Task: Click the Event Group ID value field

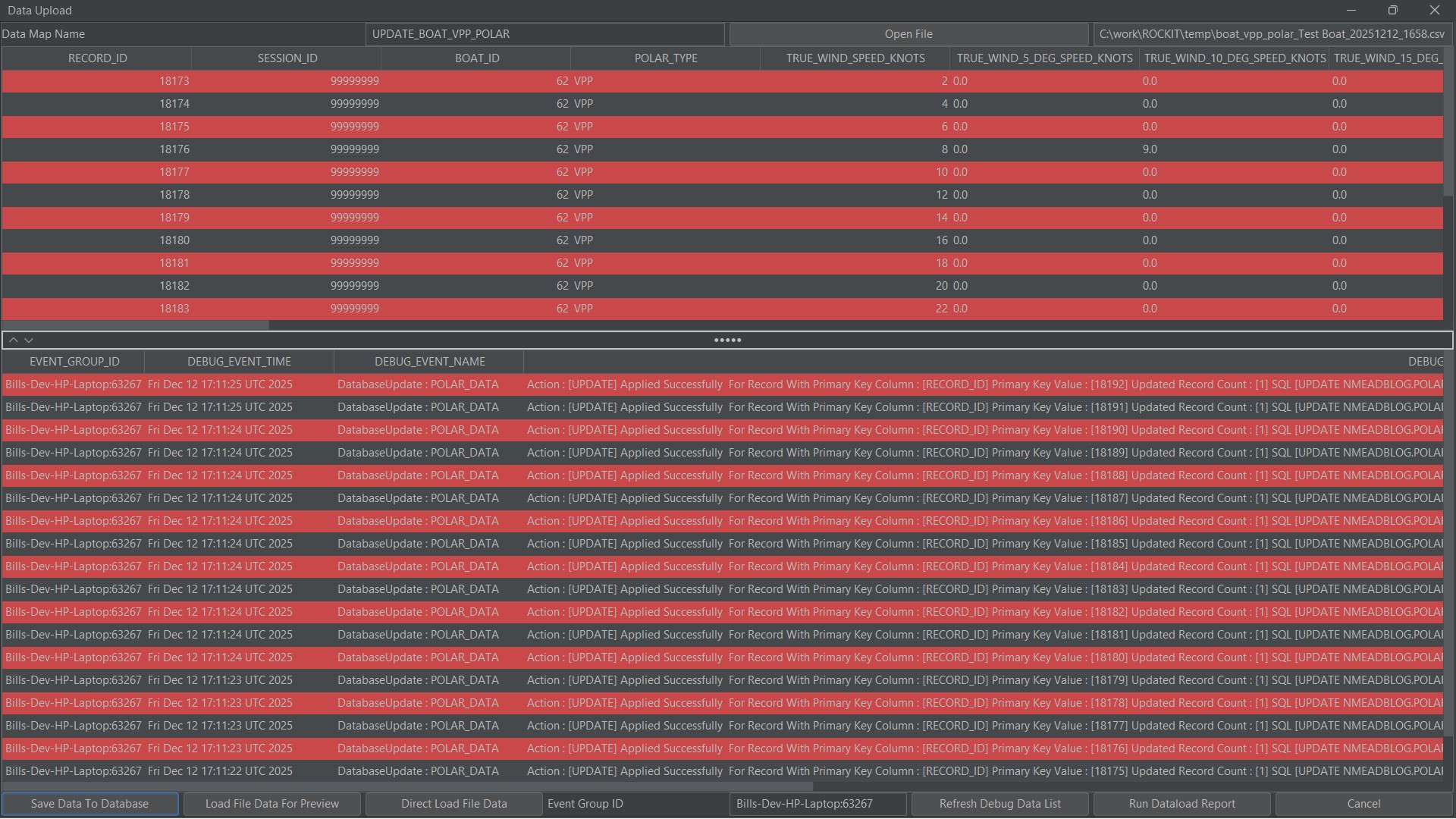Action: click(817, 804)
